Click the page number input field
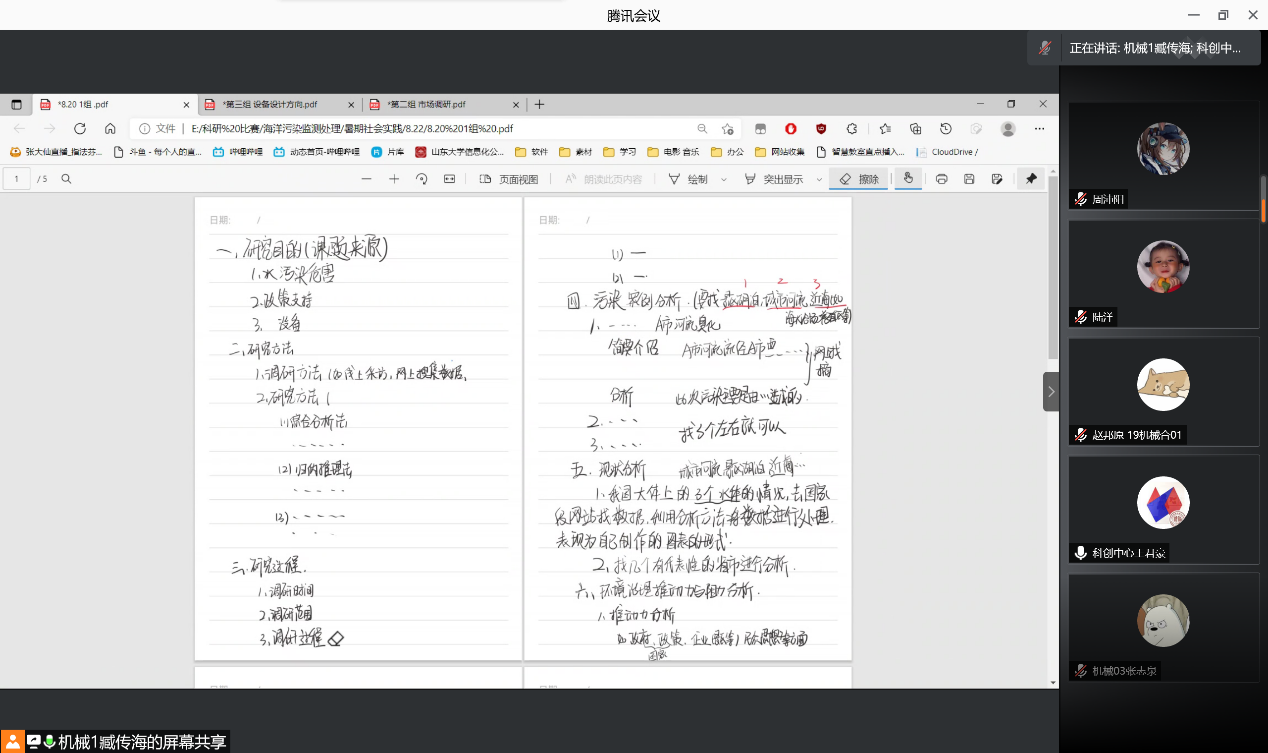Image resolution: width=1268 pixels, height=753 pixels. tap(17, 179)
